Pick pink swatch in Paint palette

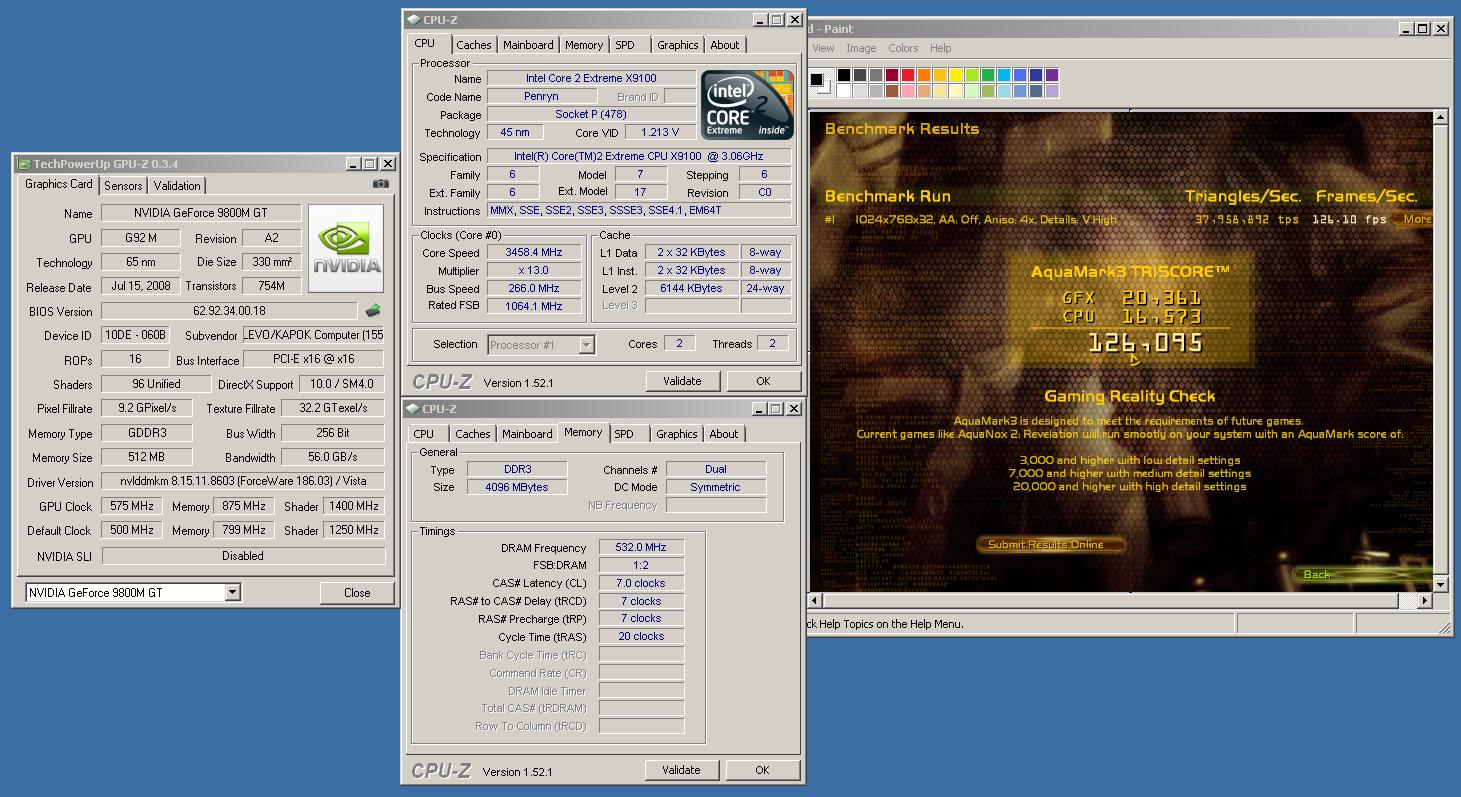point(908,91)
